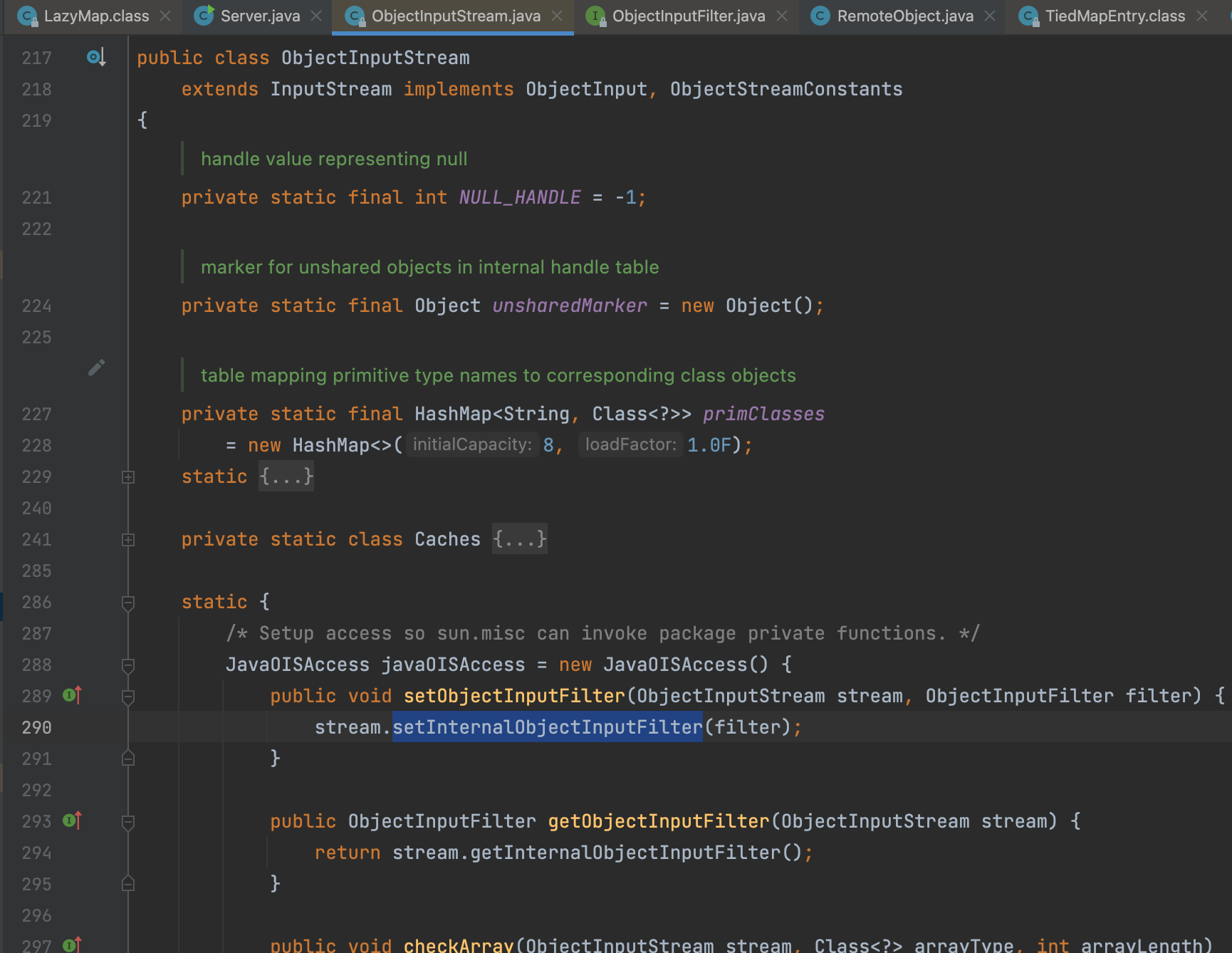Click the setObjectInputFilter method name

pos(514,695)
